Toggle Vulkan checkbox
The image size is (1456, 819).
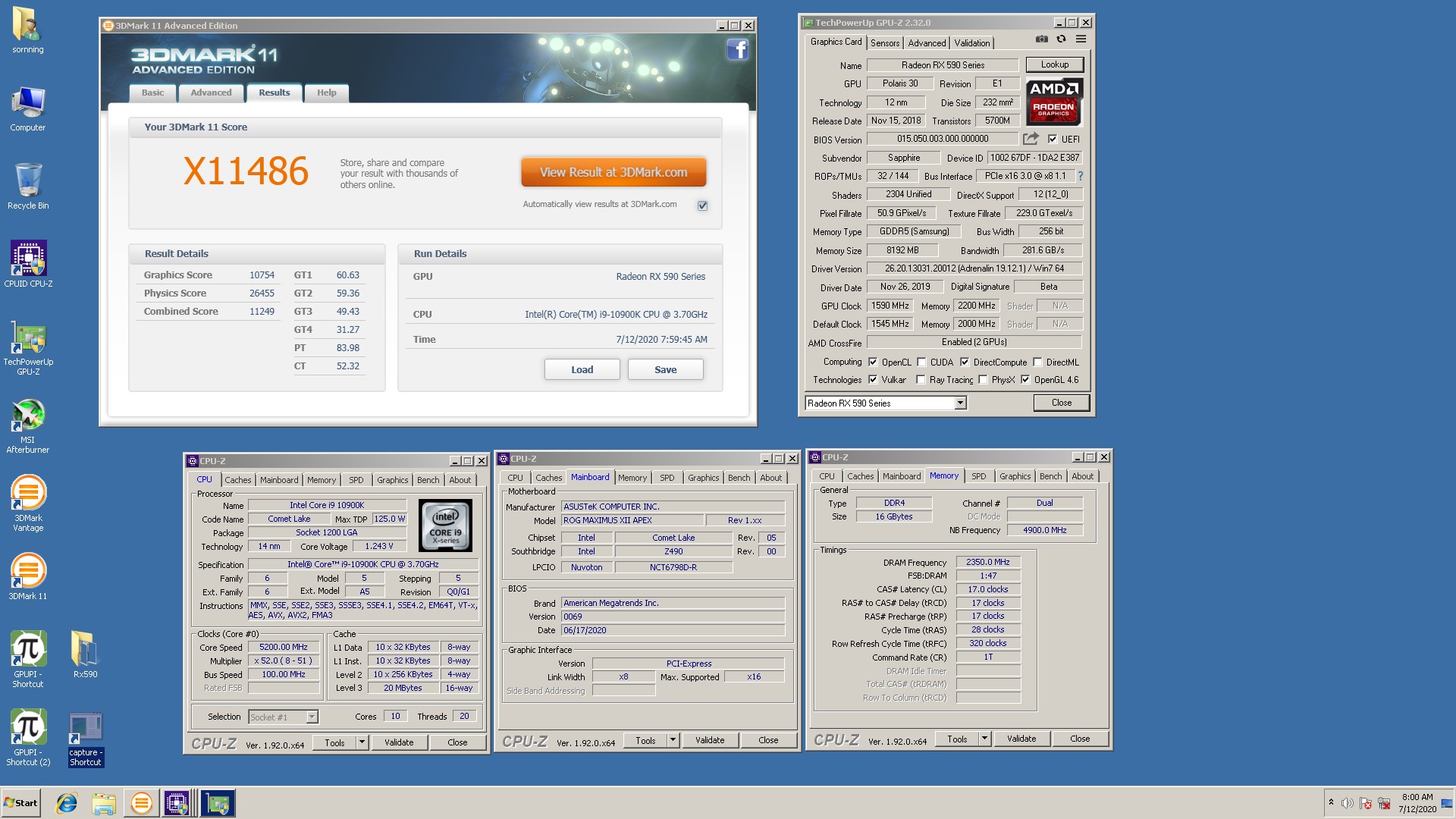pyautogui.click(x=873, y=380)
